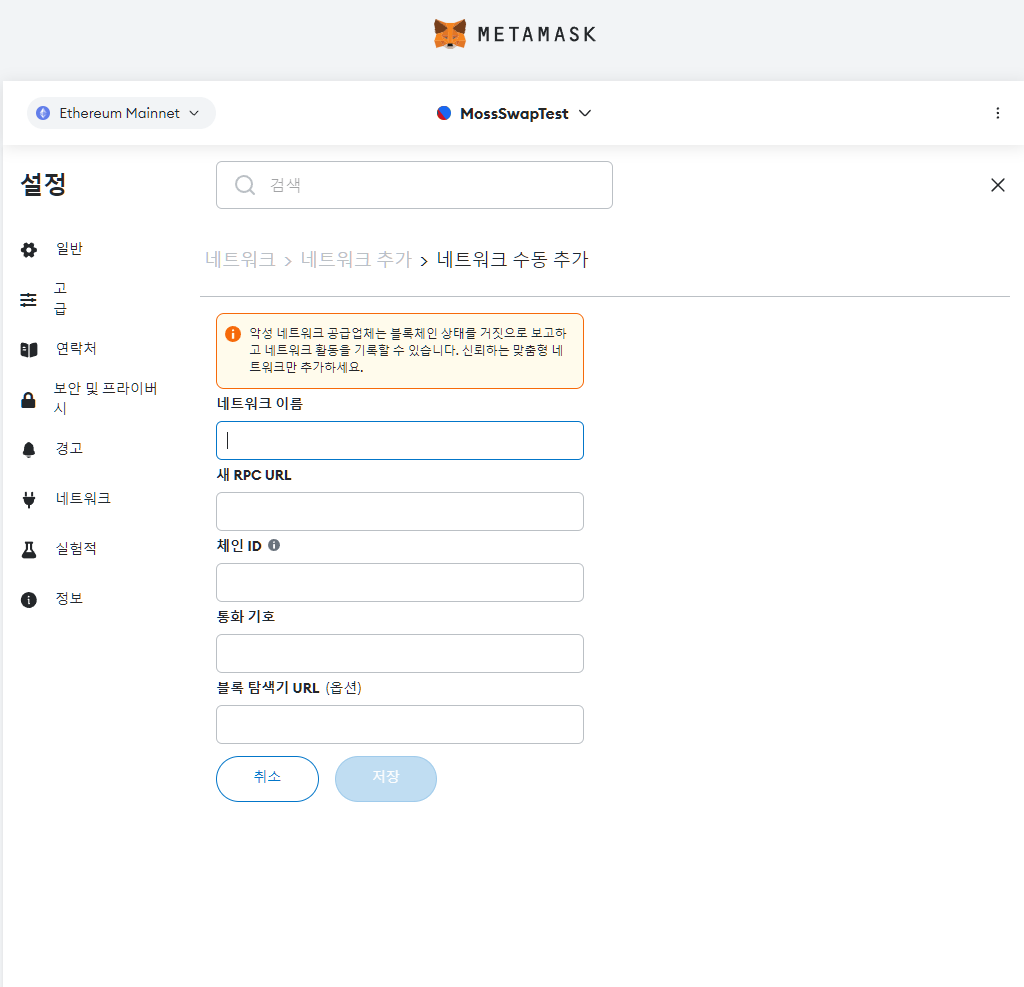This screenshot has width=1024, height=987.
Task: Click the gear icon beside 일반
Action: tap(29, 250)
